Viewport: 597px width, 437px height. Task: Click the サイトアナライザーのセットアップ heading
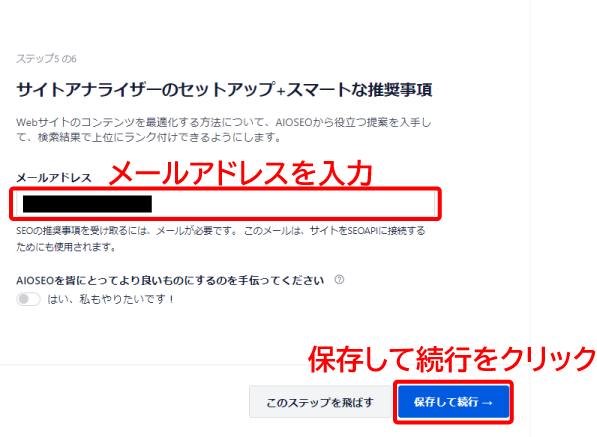point(145,90)
